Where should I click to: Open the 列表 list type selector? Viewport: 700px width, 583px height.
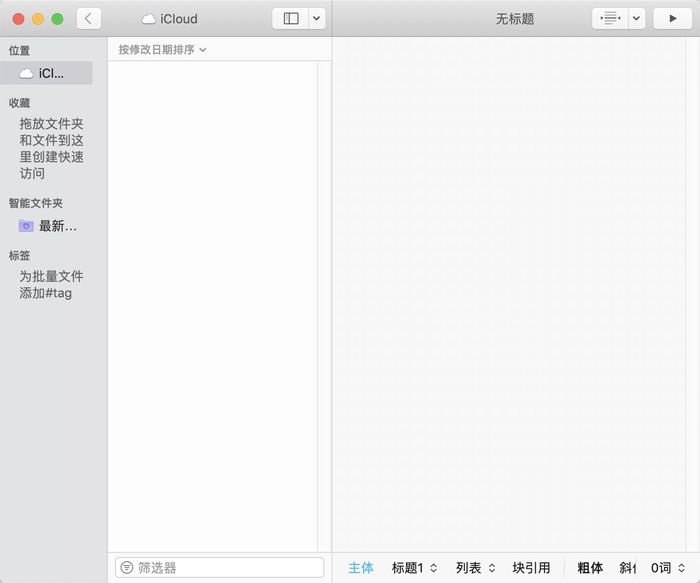pyautogui.click(x=475, y=568)
